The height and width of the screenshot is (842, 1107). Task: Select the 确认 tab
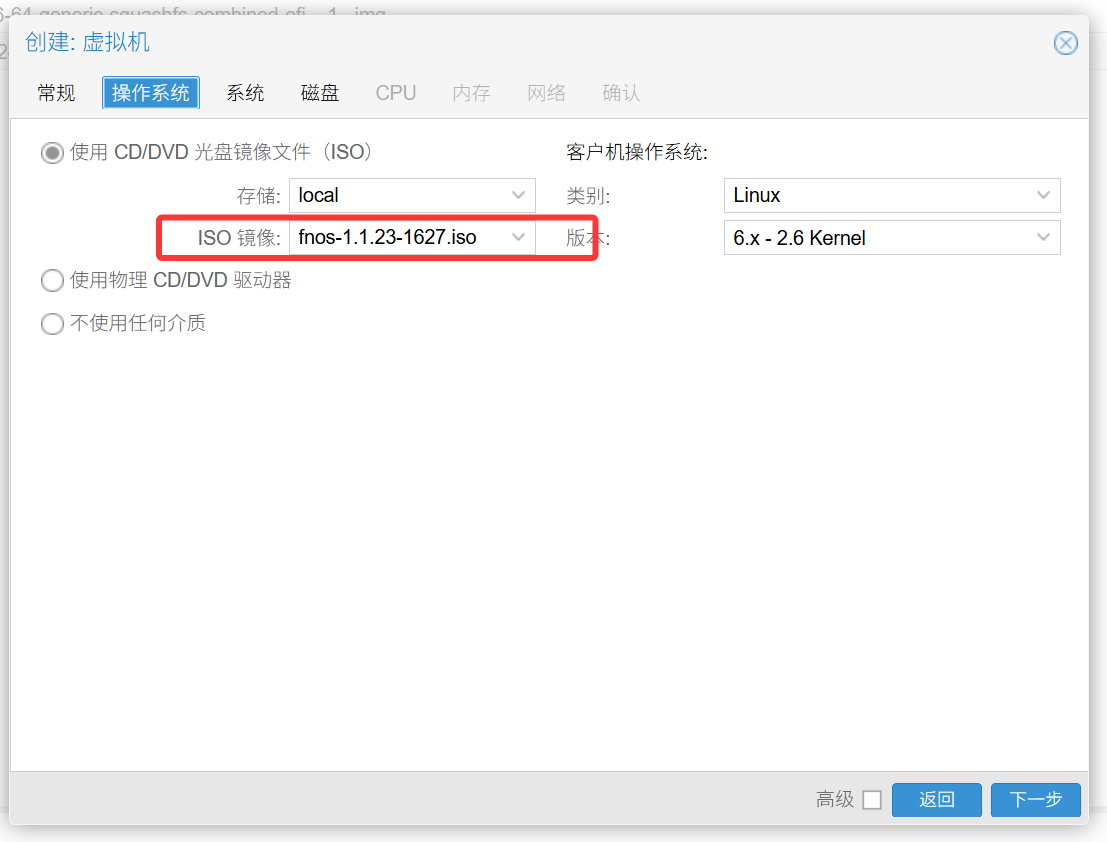(621, 93)
